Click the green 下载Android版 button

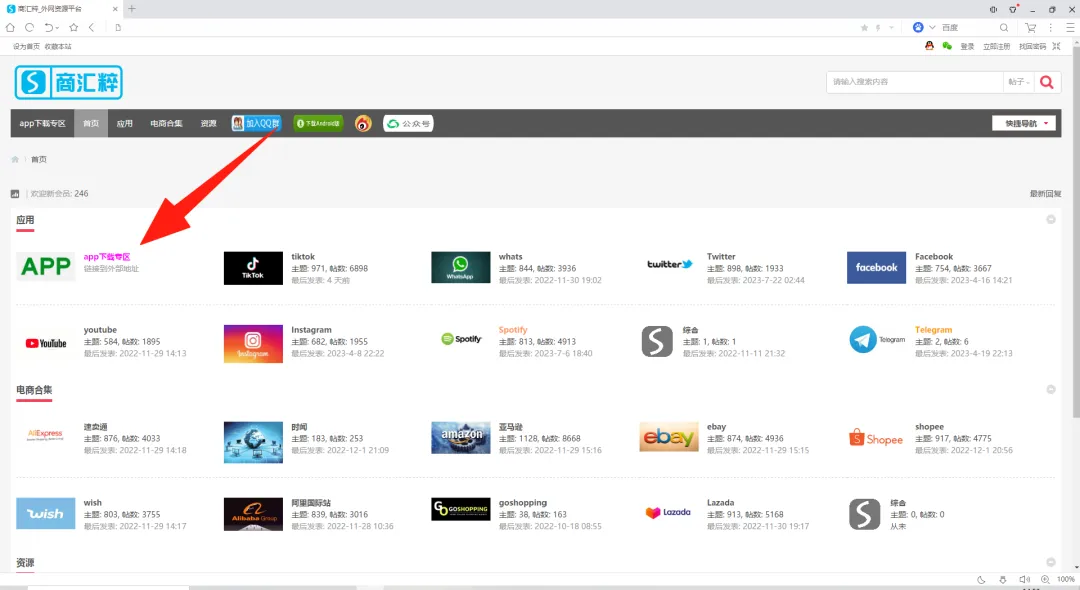pyautogui.click(x=318, y=123)
